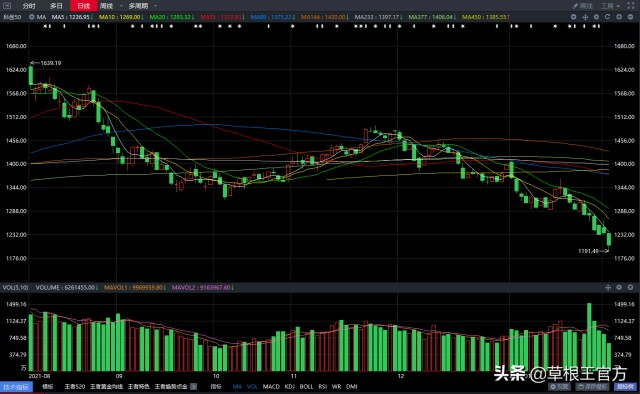Open the 多日 multi-day tab

[x=56, y=6]
